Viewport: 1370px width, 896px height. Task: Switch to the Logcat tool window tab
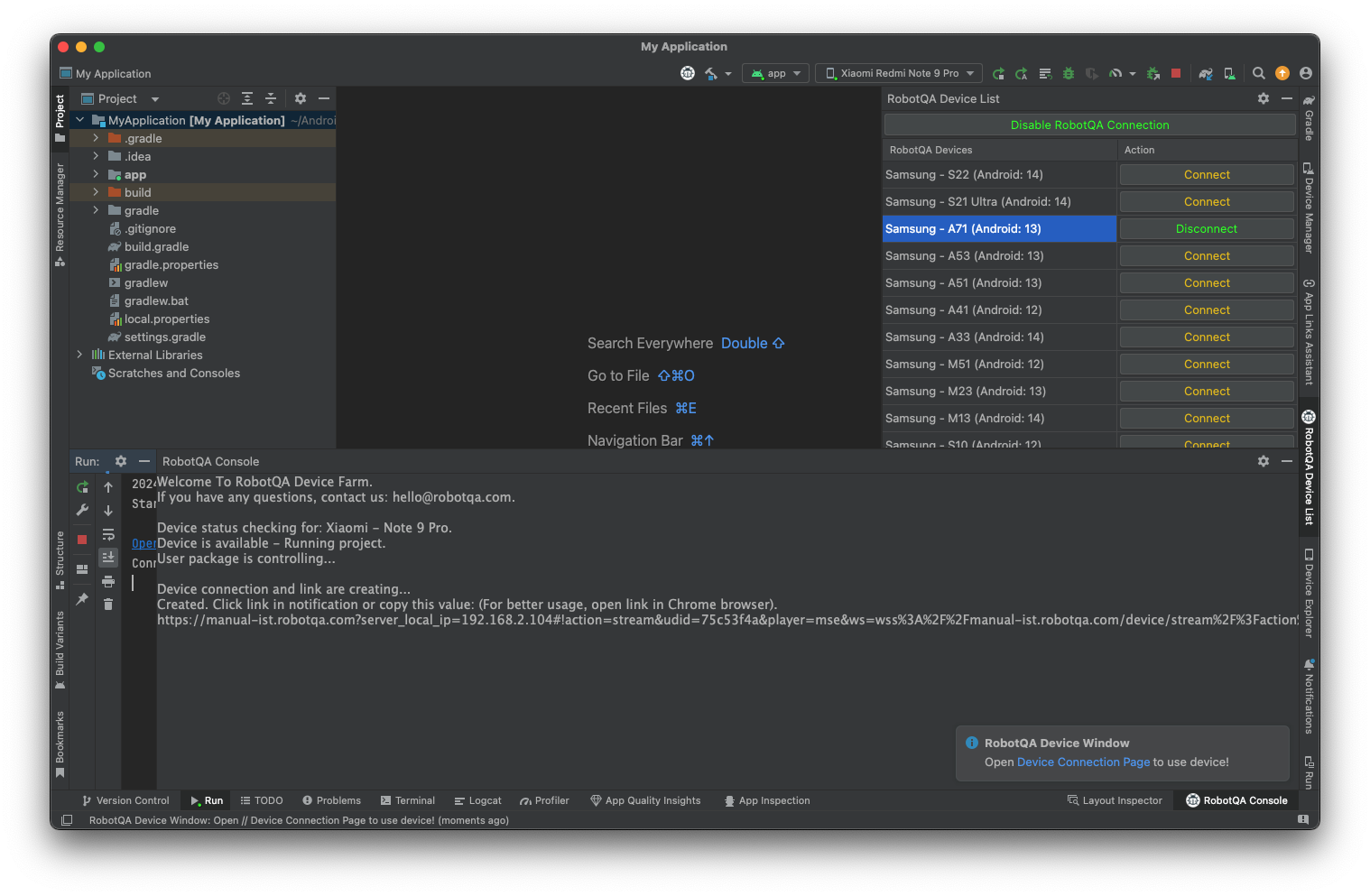coord(477,800)
